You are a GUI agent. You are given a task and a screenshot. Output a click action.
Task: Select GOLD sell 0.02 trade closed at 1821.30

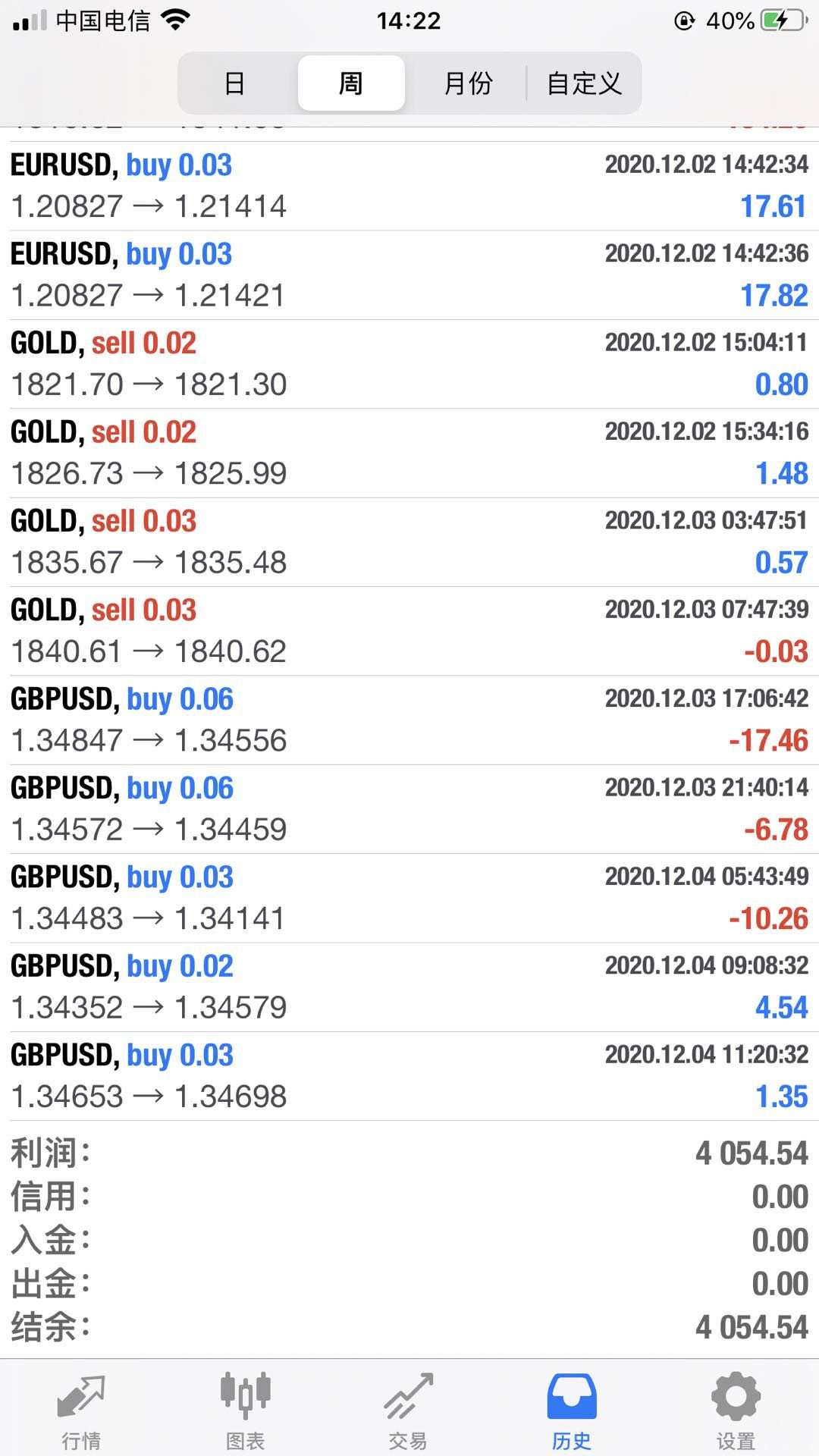409,364
